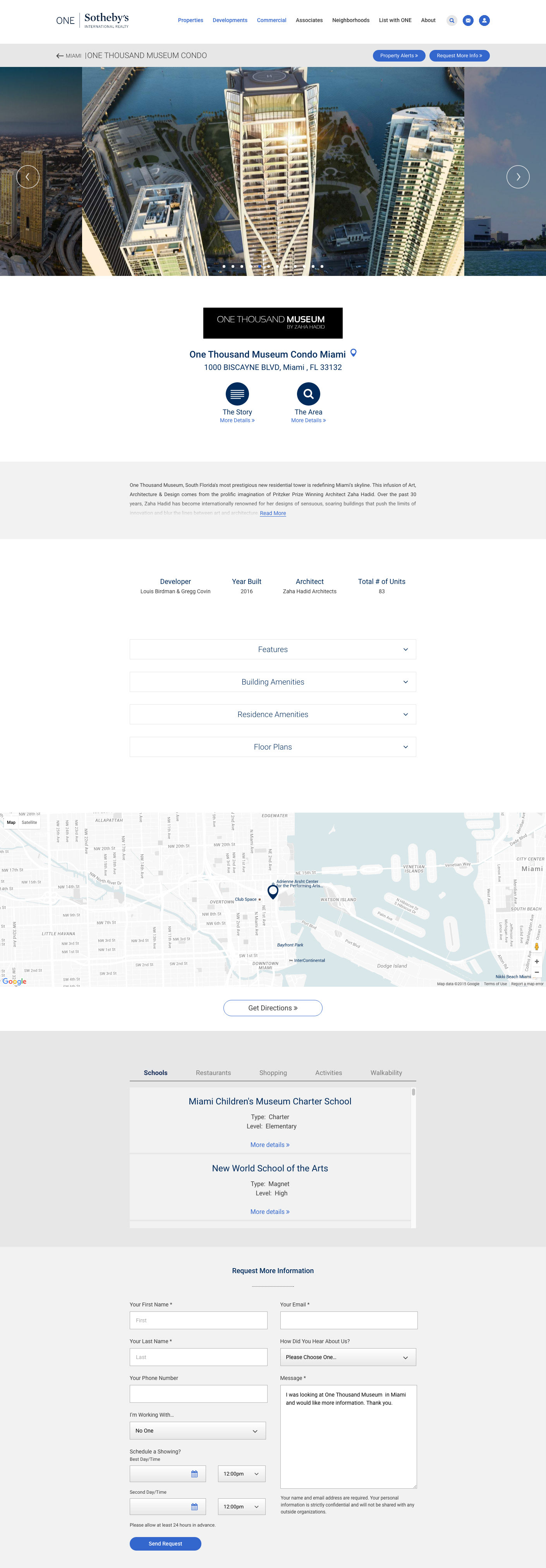
Task: Switch map to Satellite view
Action: [x=29, y=822]
